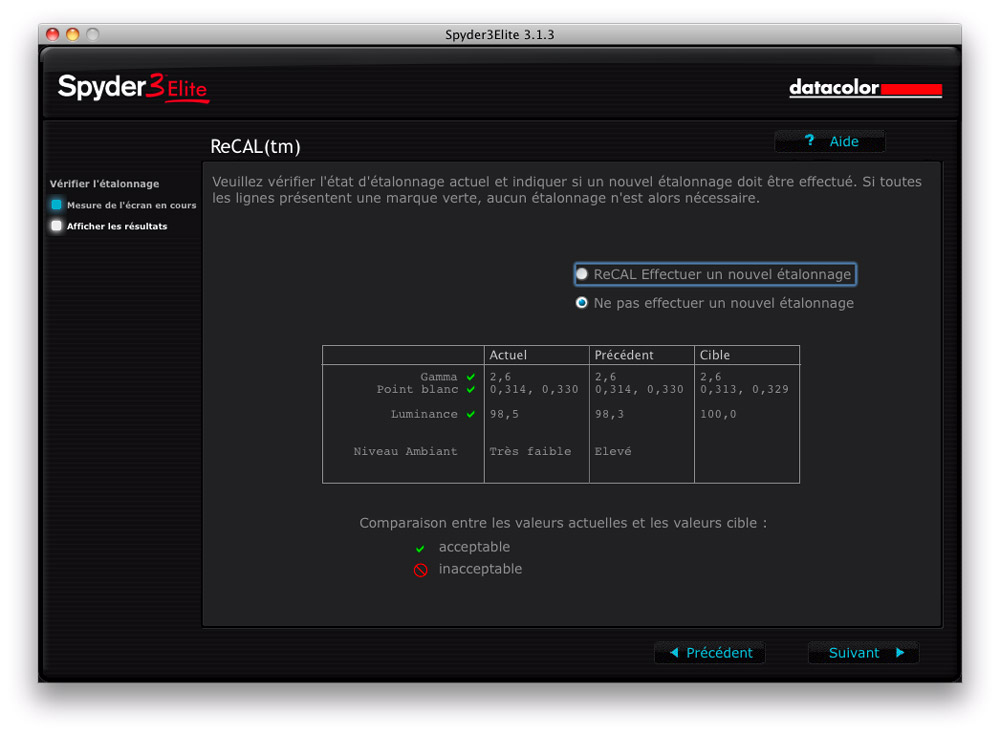
Task: Go back with the Précédent button
Action: click(x=710, y=653)
